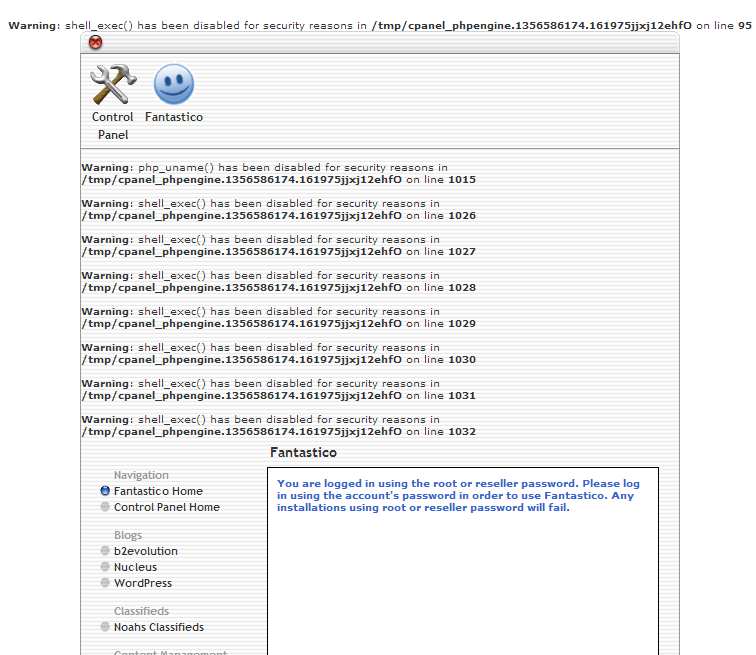Image resolution: width=756 pixels, height=655 pixels.
Task: Close the panel with the red X button
Action: [95, 42]
